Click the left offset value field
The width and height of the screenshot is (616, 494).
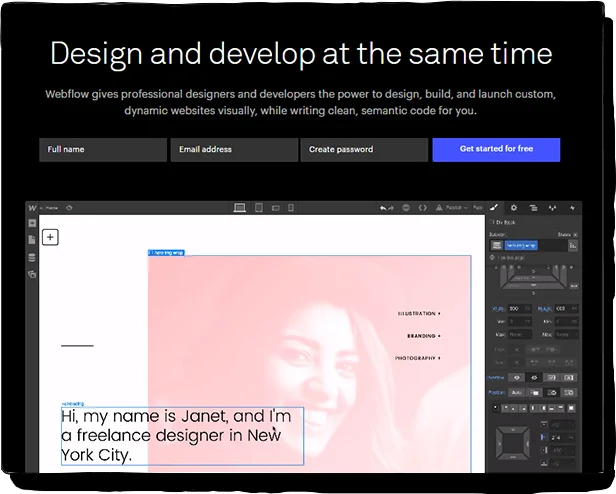click(x=562, y=437)
